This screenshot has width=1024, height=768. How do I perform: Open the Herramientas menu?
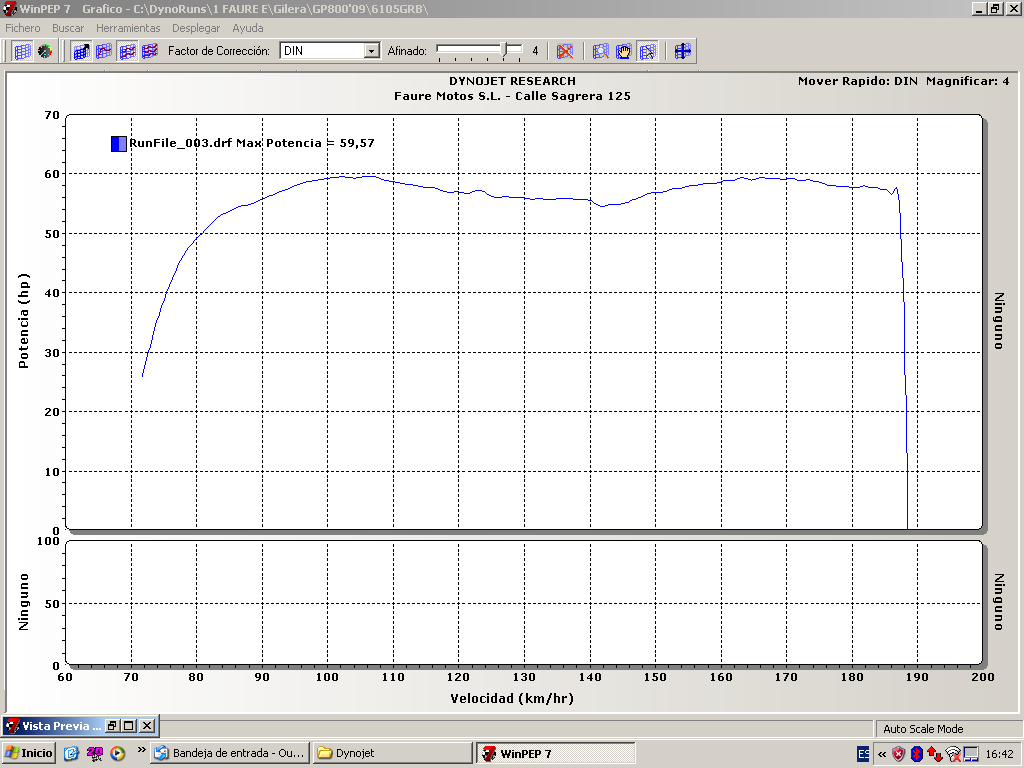[x=128, y=28]
